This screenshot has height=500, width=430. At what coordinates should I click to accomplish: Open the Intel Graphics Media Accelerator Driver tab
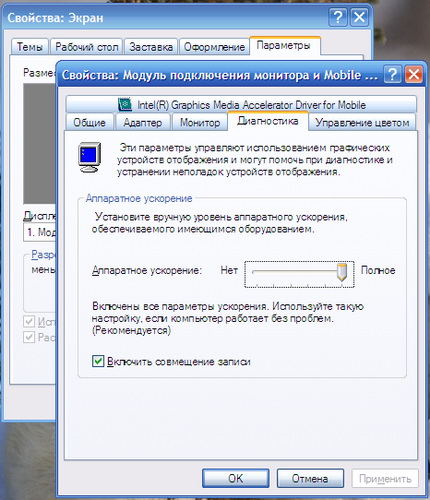[x=241, y=105]
